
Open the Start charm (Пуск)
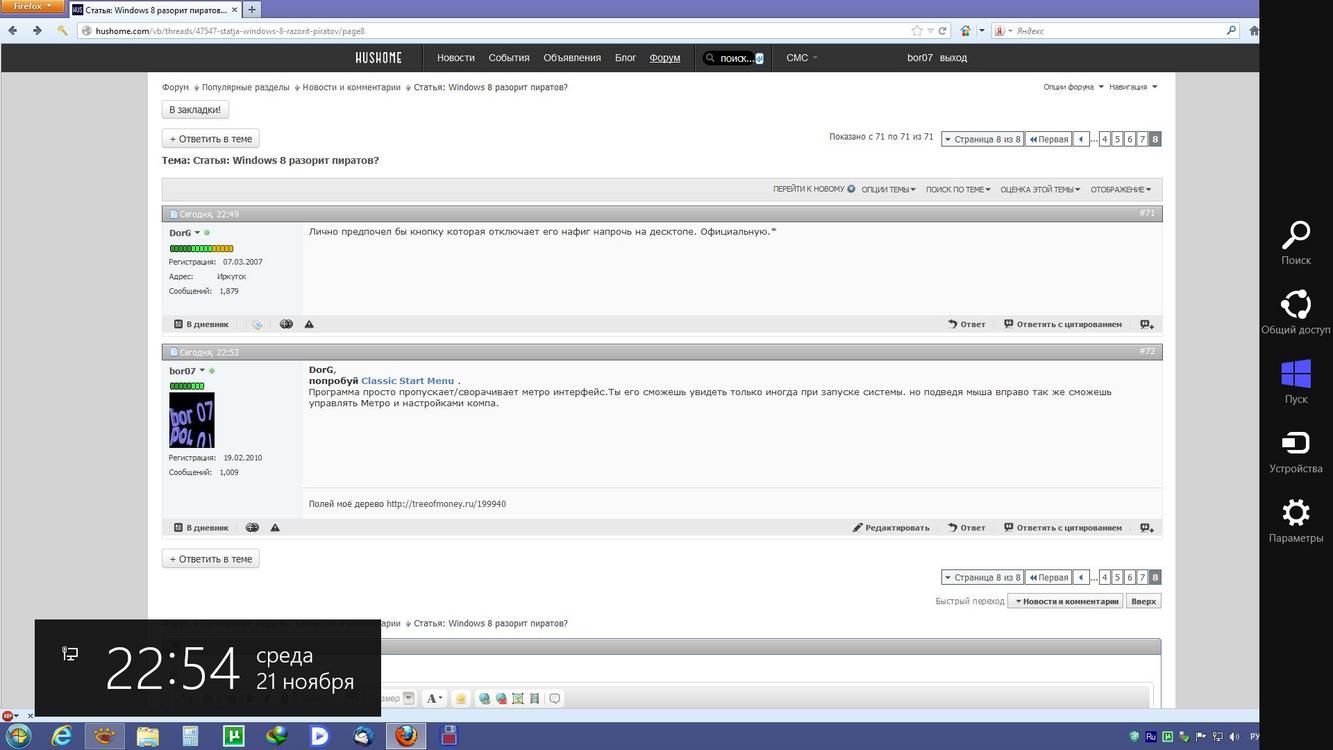tap(1296, 382)
